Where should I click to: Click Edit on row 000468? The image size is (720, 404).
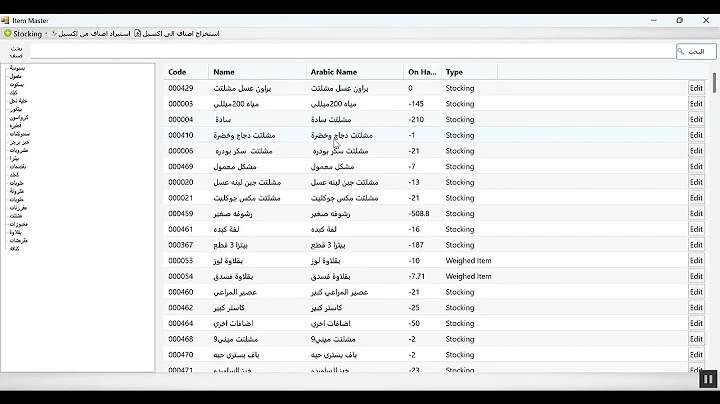click(696, 339)
